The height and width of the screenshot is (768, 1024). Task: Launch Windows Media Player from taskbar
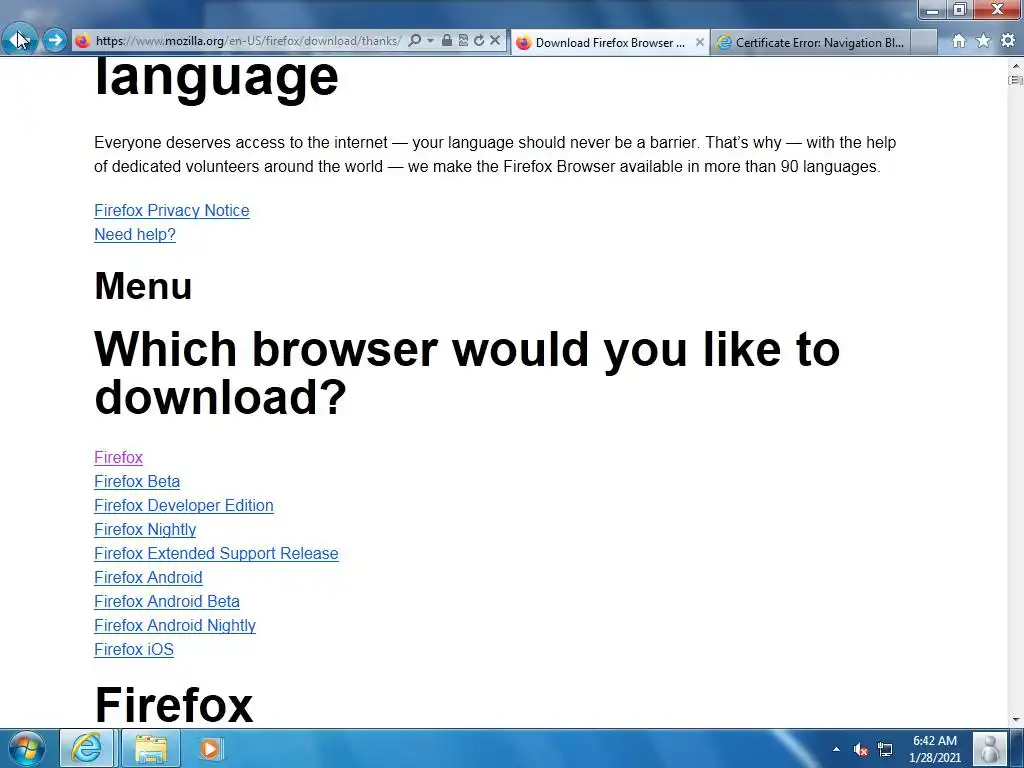[210, 748]
